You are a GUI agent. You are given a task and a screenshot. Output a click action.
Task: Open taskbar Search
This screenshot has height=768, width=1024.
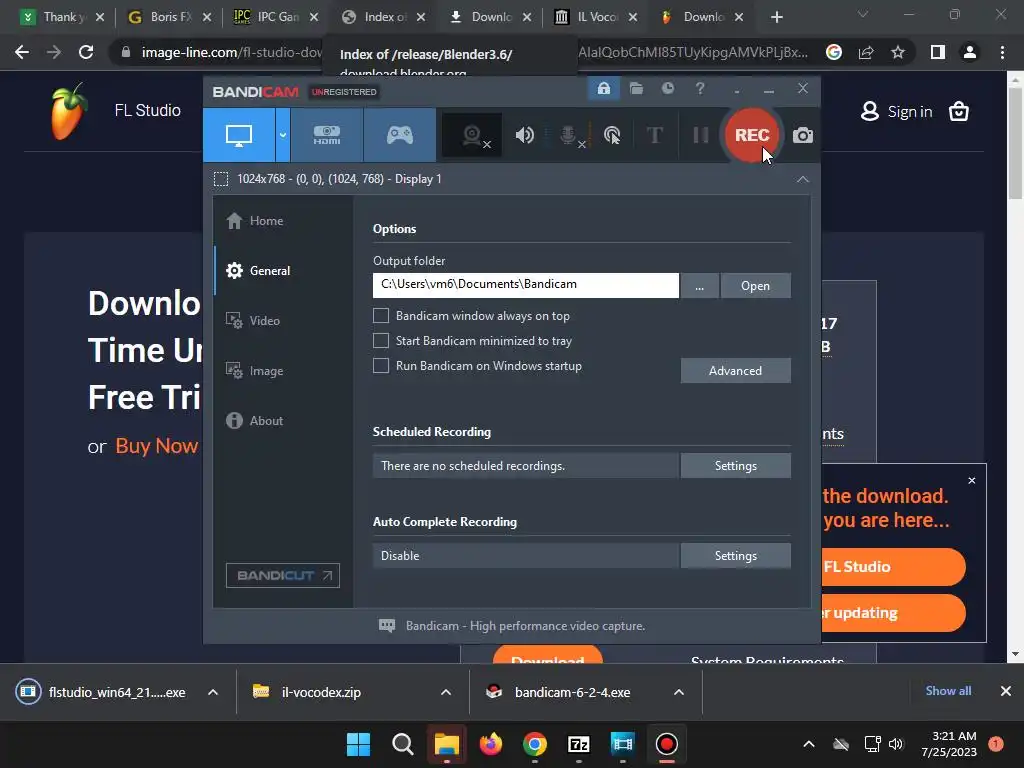(402, 744)
